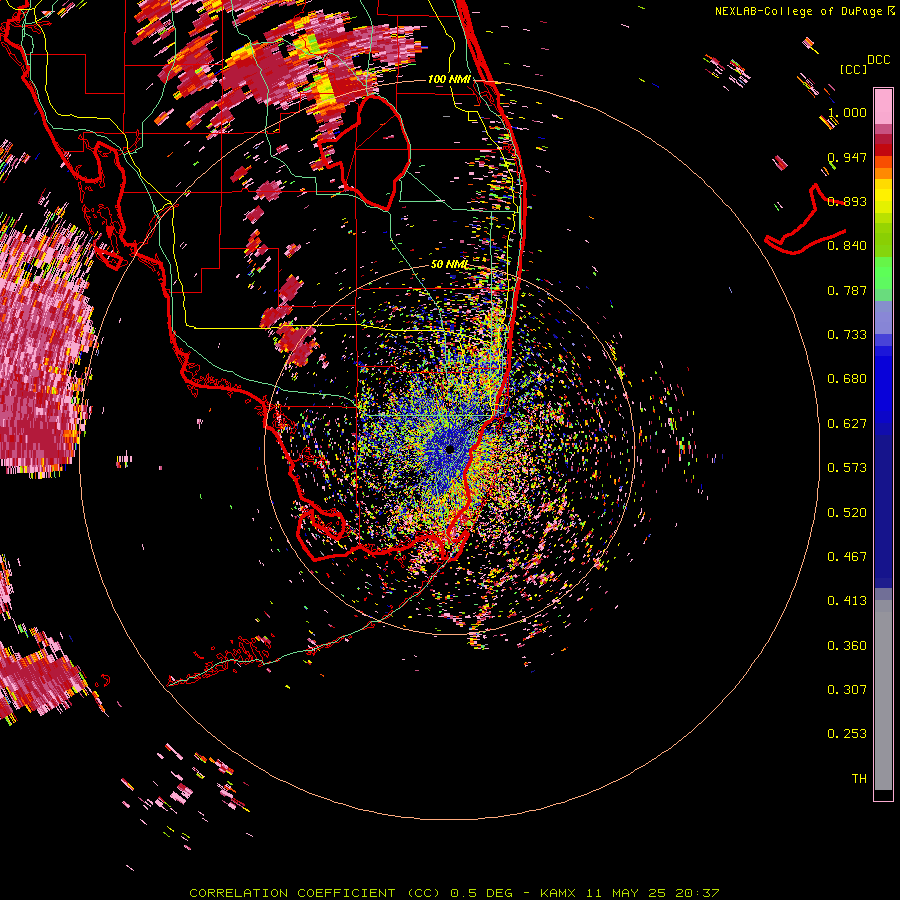Click the 0.627 scale value
The width and height of the screenshot is (900, 900).
847,423
